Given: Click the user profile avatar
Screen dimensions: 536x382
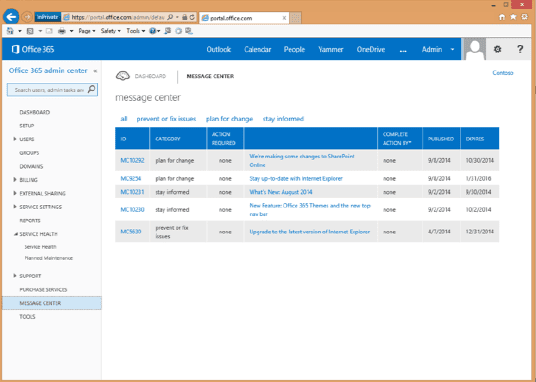Looking at the screenshot, I should (x=474, y=49).
